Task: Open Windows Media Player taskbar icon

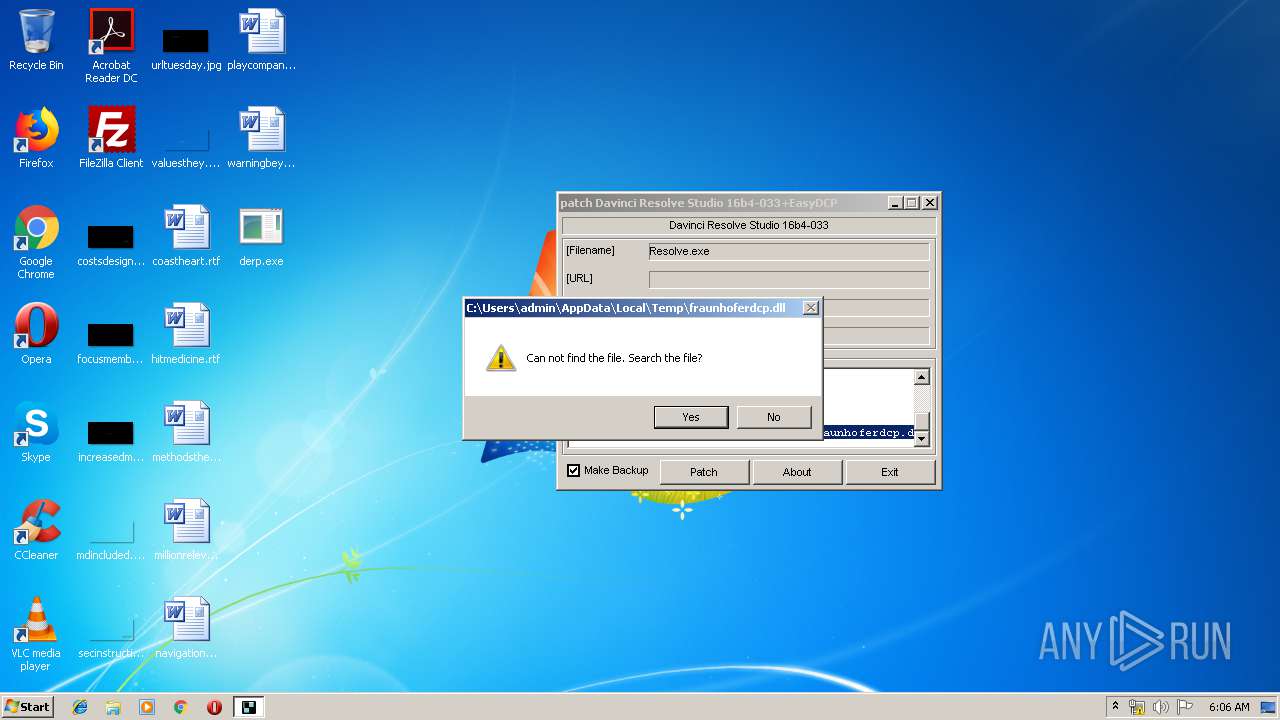Action: click(x=147, y=707)
